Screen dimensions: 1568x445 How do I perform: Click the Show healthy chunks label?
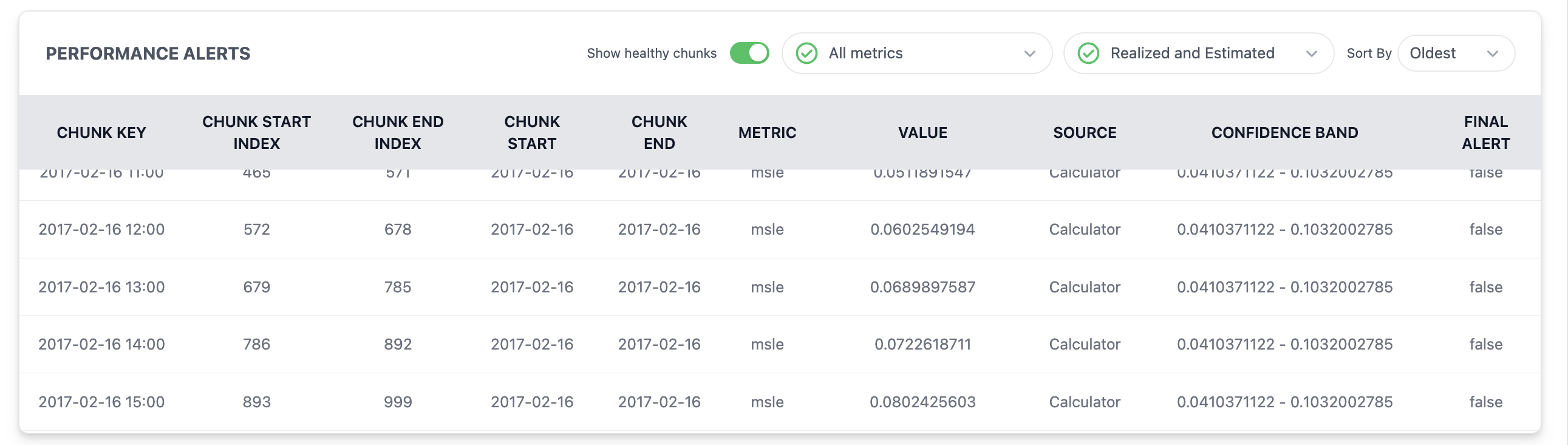tap(651, 53)
